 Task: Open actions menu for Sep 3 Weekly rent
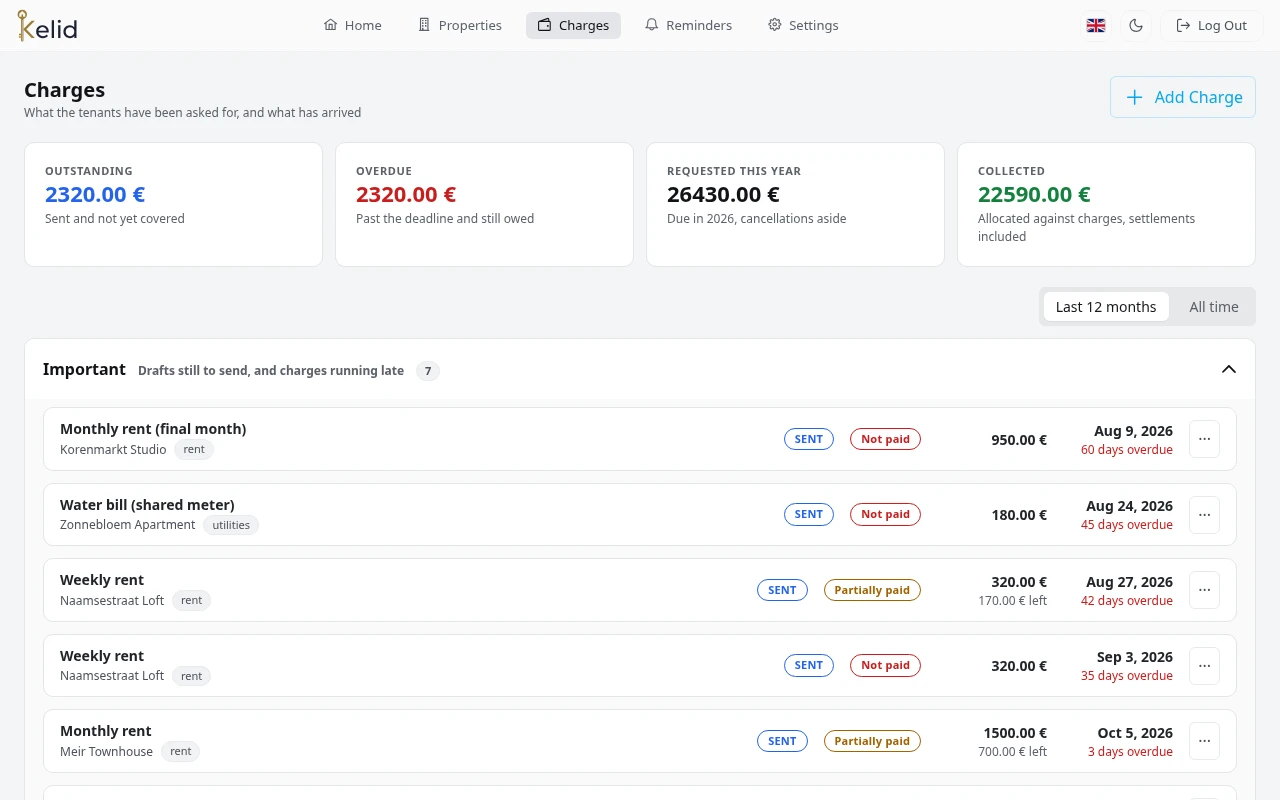(x=1204, y=666)
